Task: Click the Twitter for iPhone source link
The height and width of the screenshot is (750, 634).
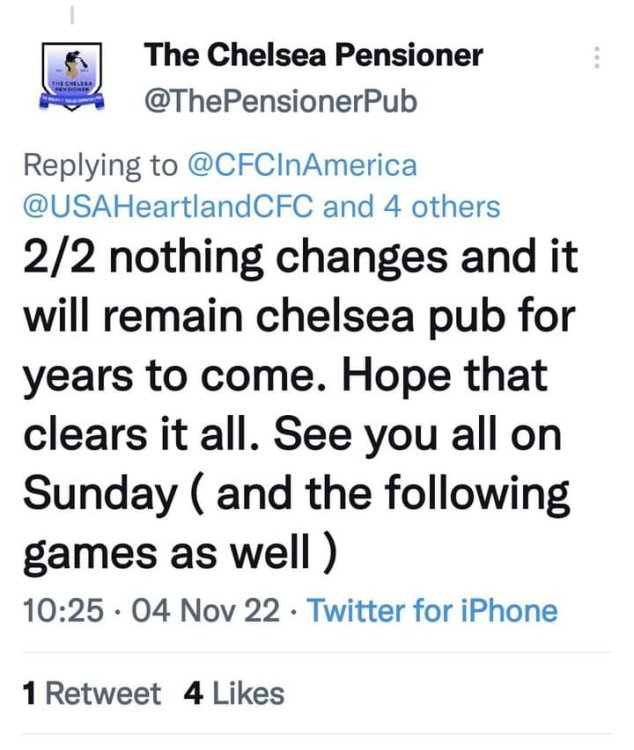Action: coord(433,611)
